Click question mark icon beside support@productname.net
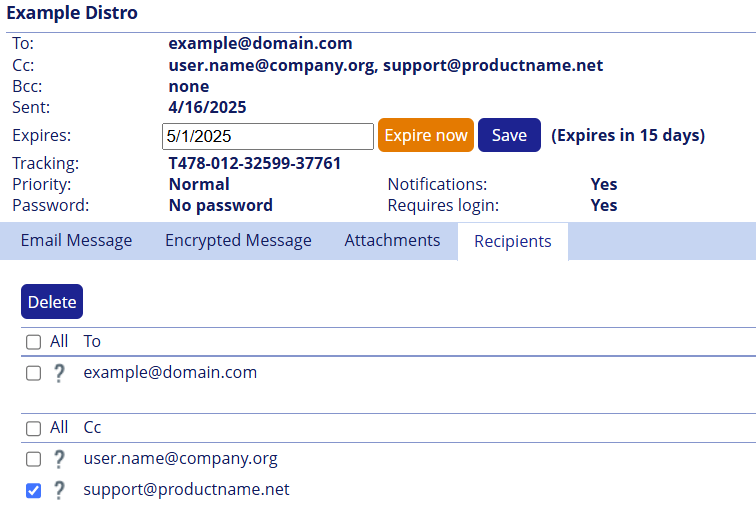Viewport: 756px width, 514px height. pos(59,490)
